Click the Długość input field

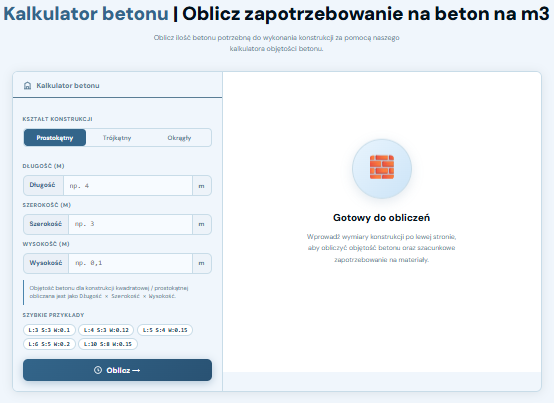[128, 185]
